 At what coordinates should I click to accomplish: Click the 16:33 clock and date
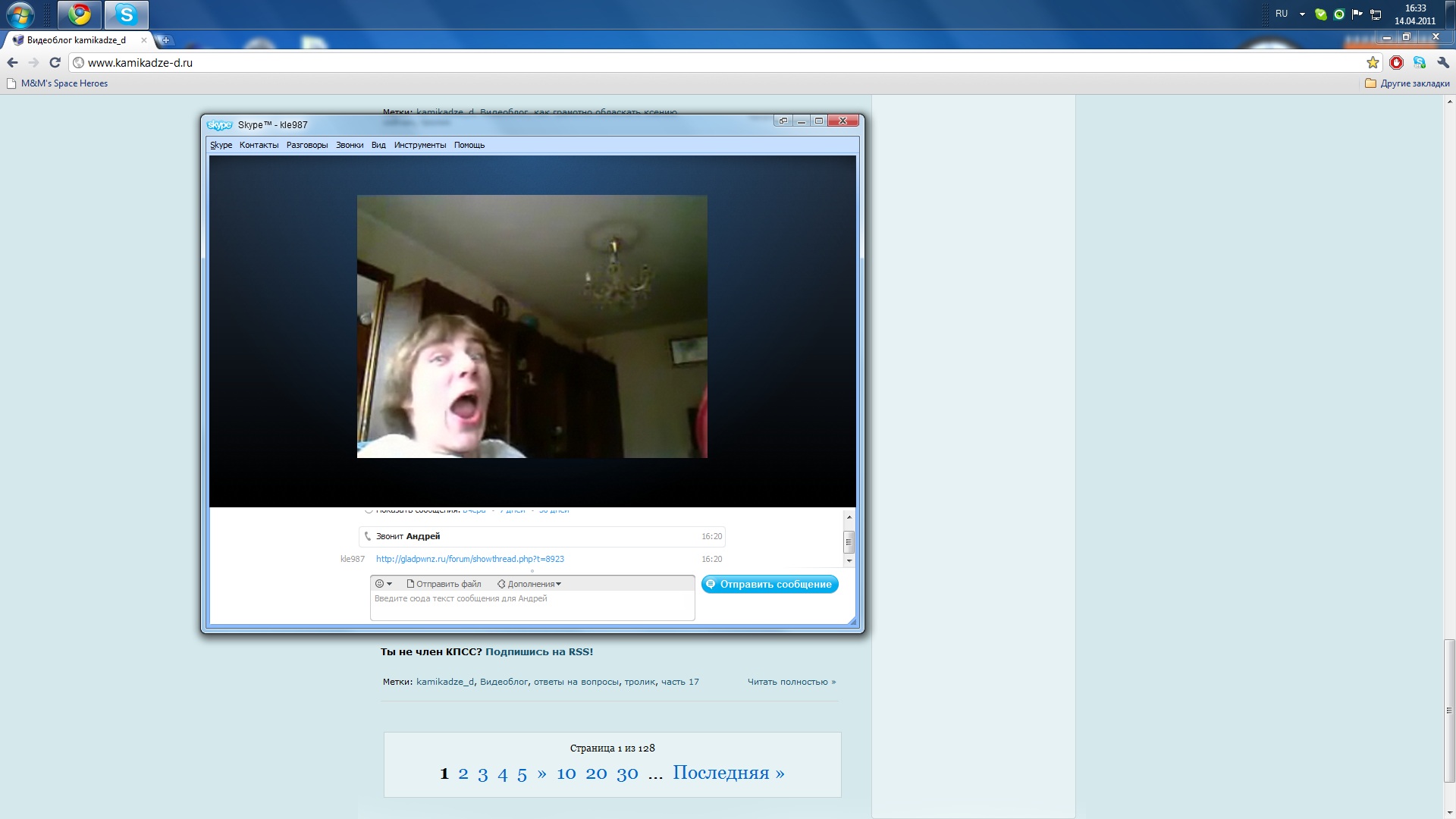1415,14
